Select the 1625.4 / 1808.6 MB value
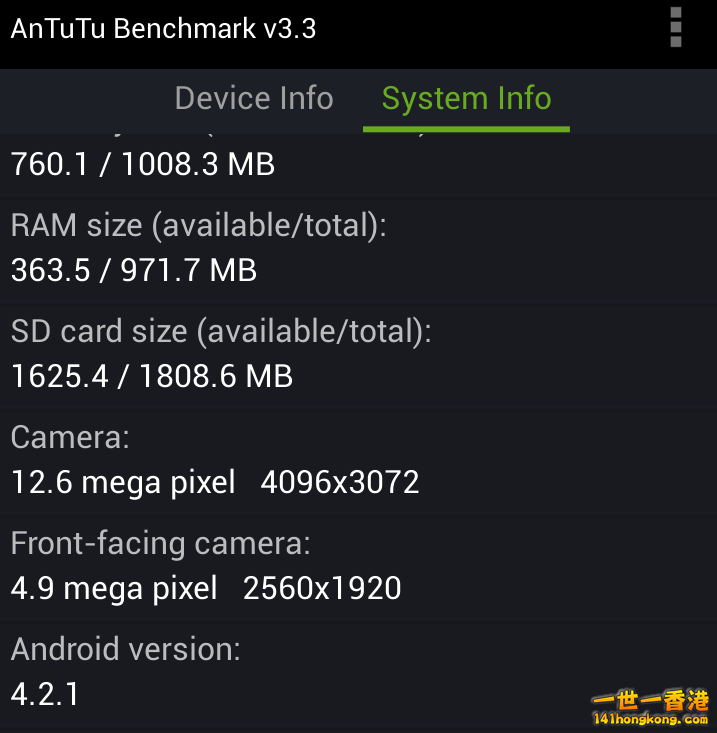Image resolution: width=717 pixels, height=733 pixels. (x=151, y=376)
